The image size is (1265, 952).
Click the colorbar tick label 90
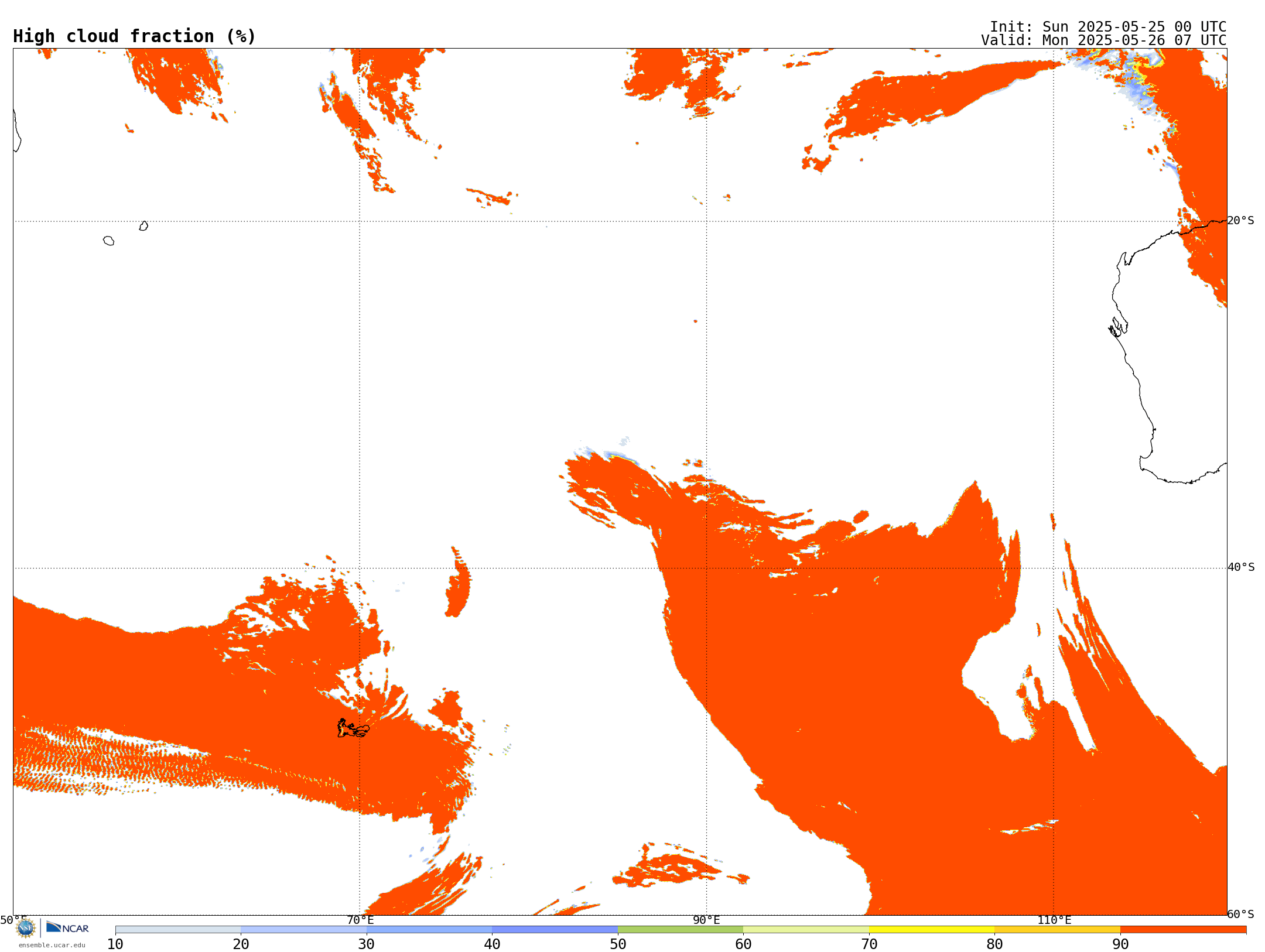tap(1120, 944)
